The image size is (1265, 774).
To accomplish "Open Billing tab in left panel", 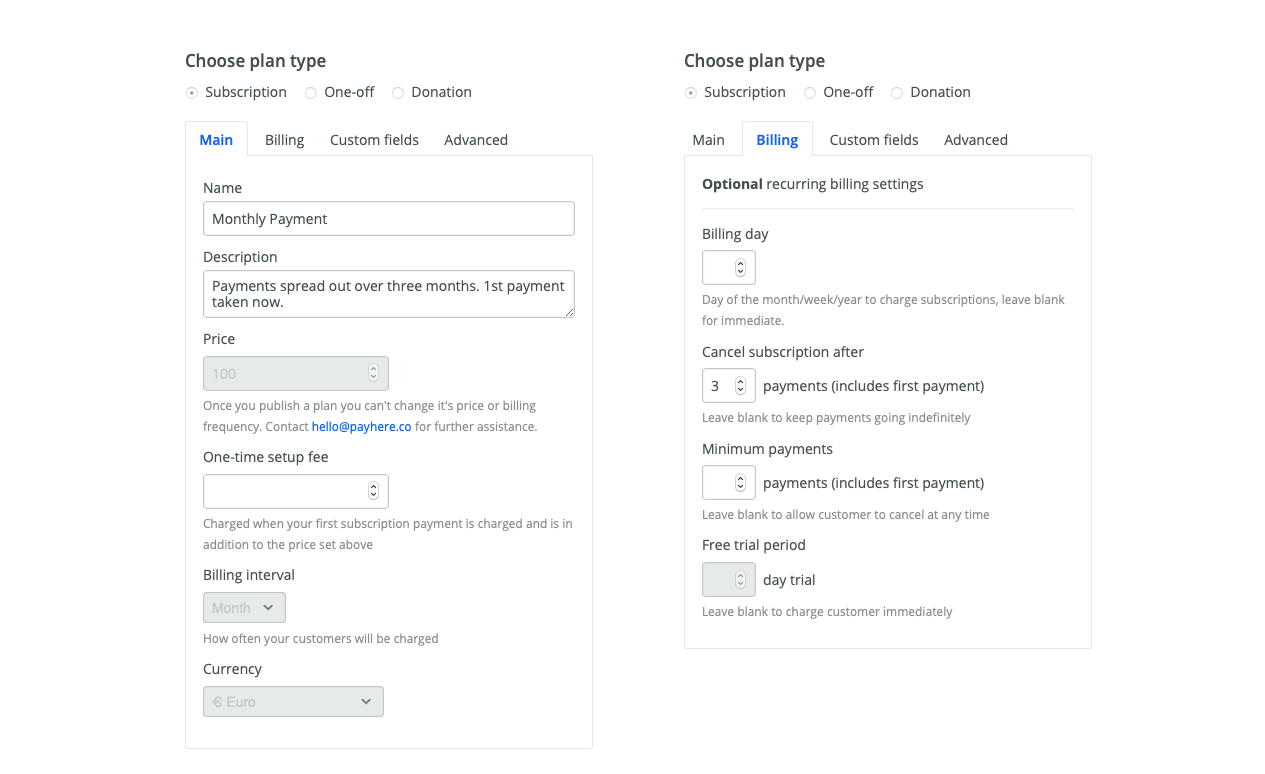I will (284, 140).
